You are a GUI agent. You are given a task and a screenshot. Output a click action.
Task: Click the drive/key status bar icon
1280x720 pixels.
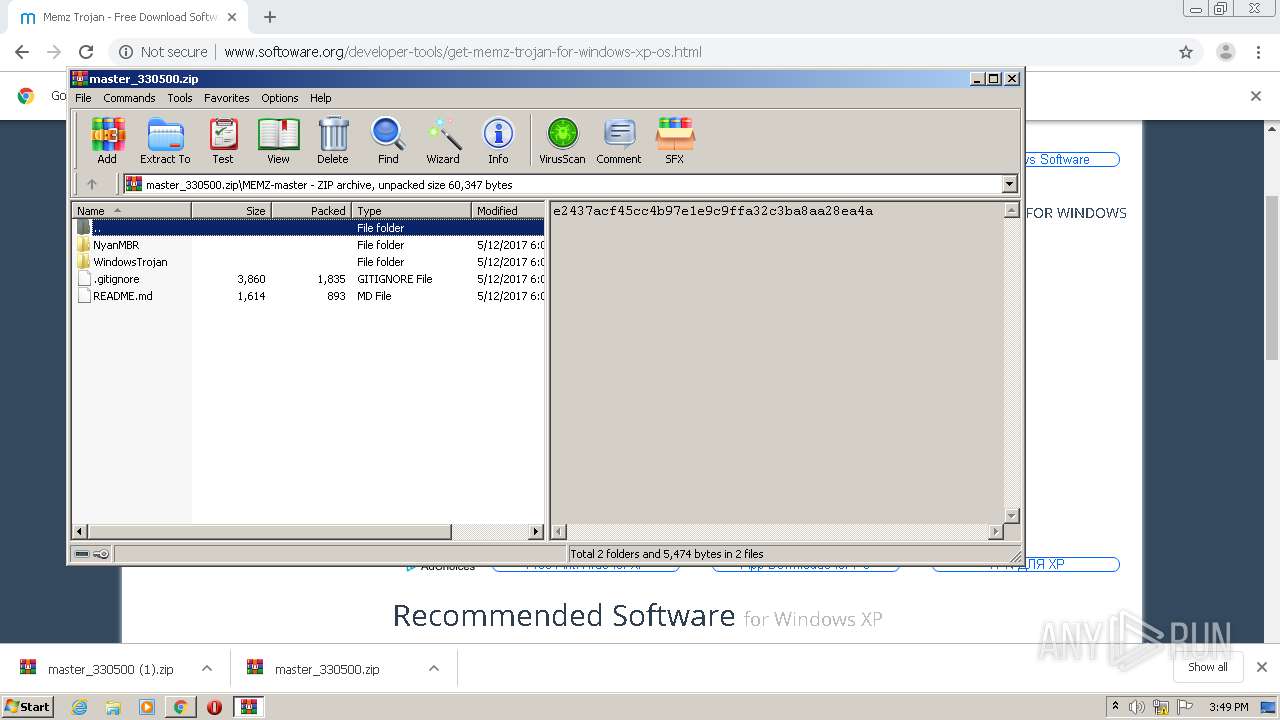point(92,554)
